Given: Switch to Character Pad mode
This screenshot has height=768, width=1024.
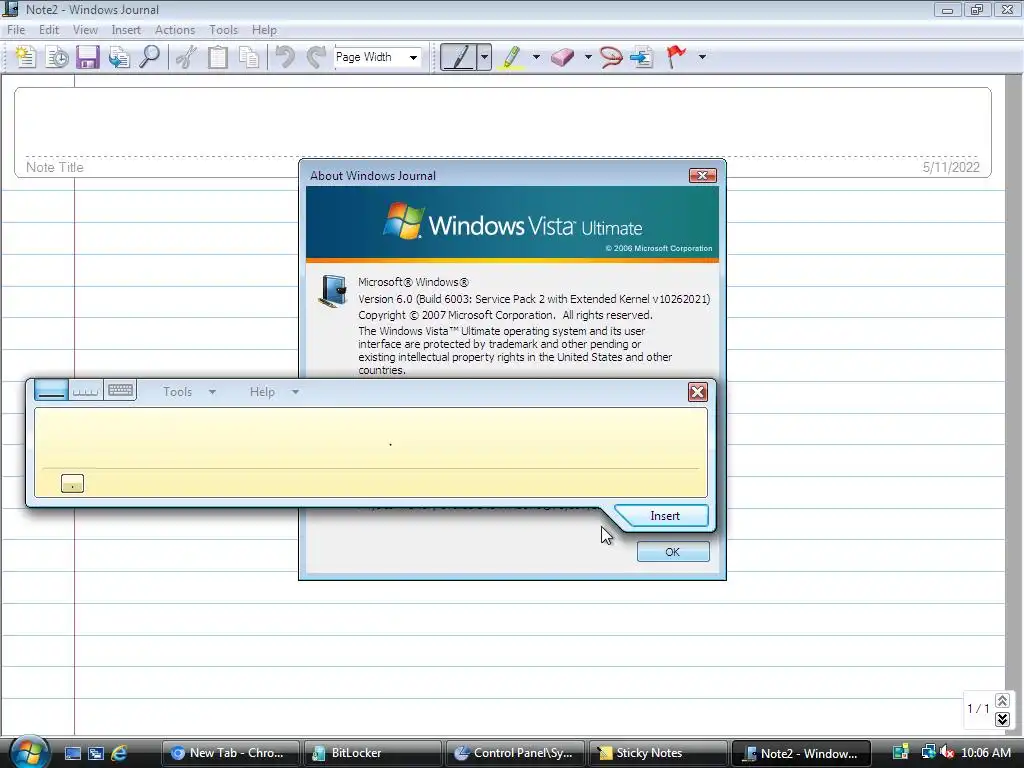Looking at the screenshot, I should coord(86,391).
